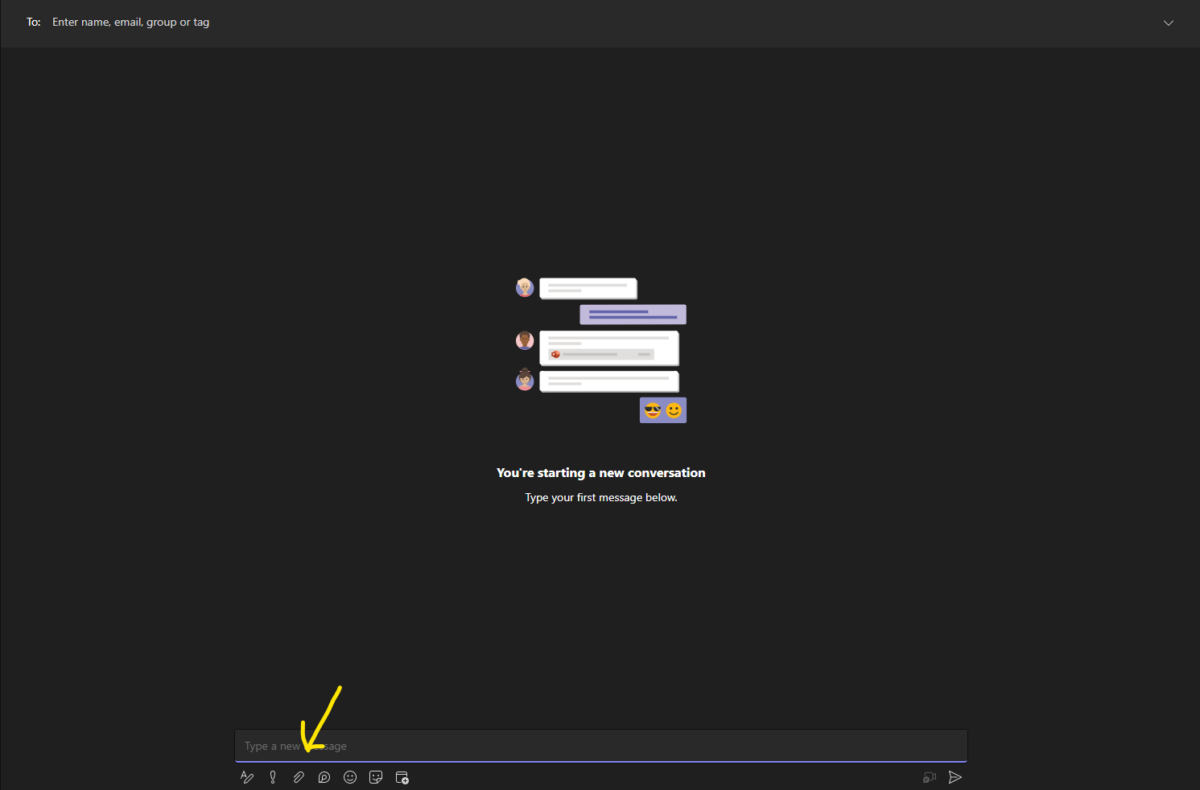This screenshot has height=790, width=1200.
Task: Upload an attachment to the conversation
Action: [x=299, y=777]
